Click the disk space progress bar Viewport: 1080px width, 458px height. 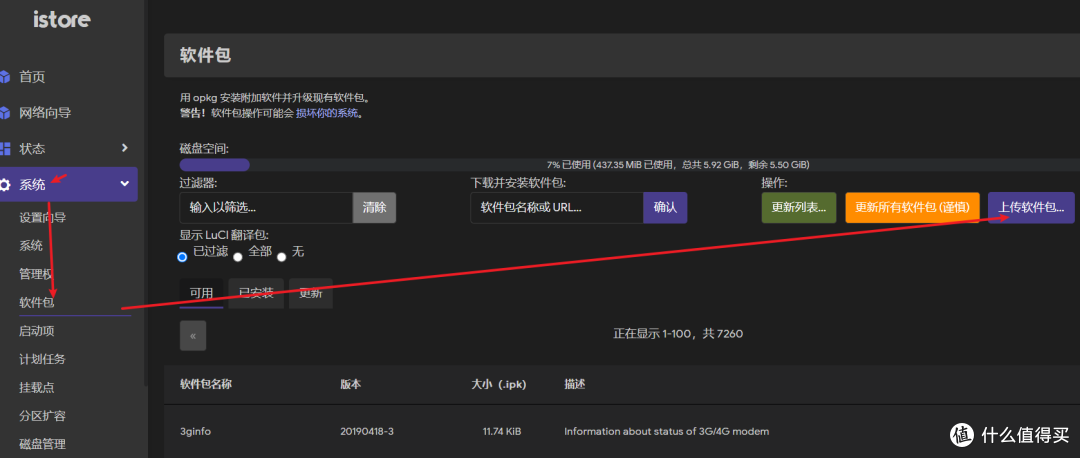tap(630, 165)
